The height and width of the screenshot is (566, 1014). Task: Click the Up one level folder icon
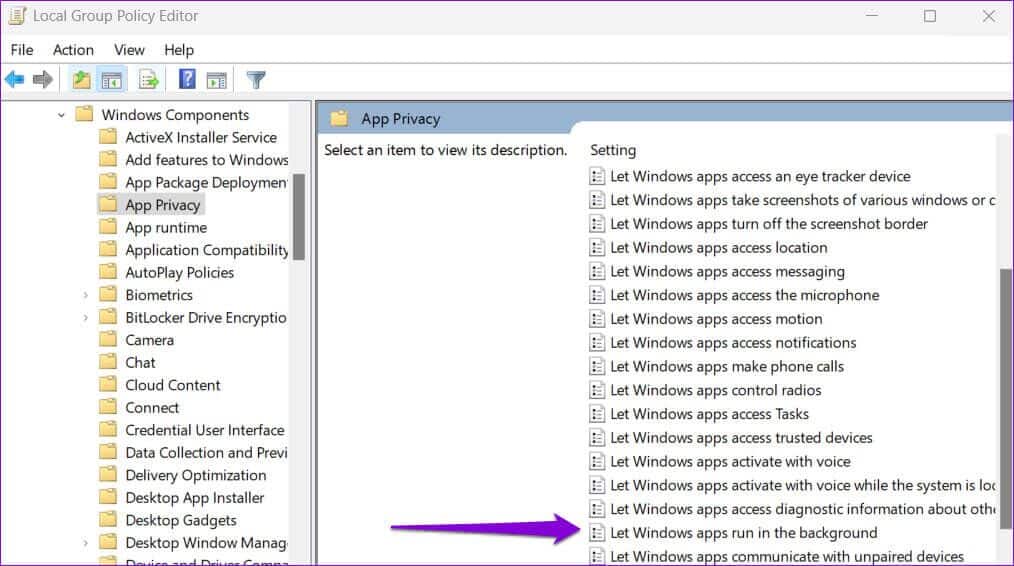point(81,80)
